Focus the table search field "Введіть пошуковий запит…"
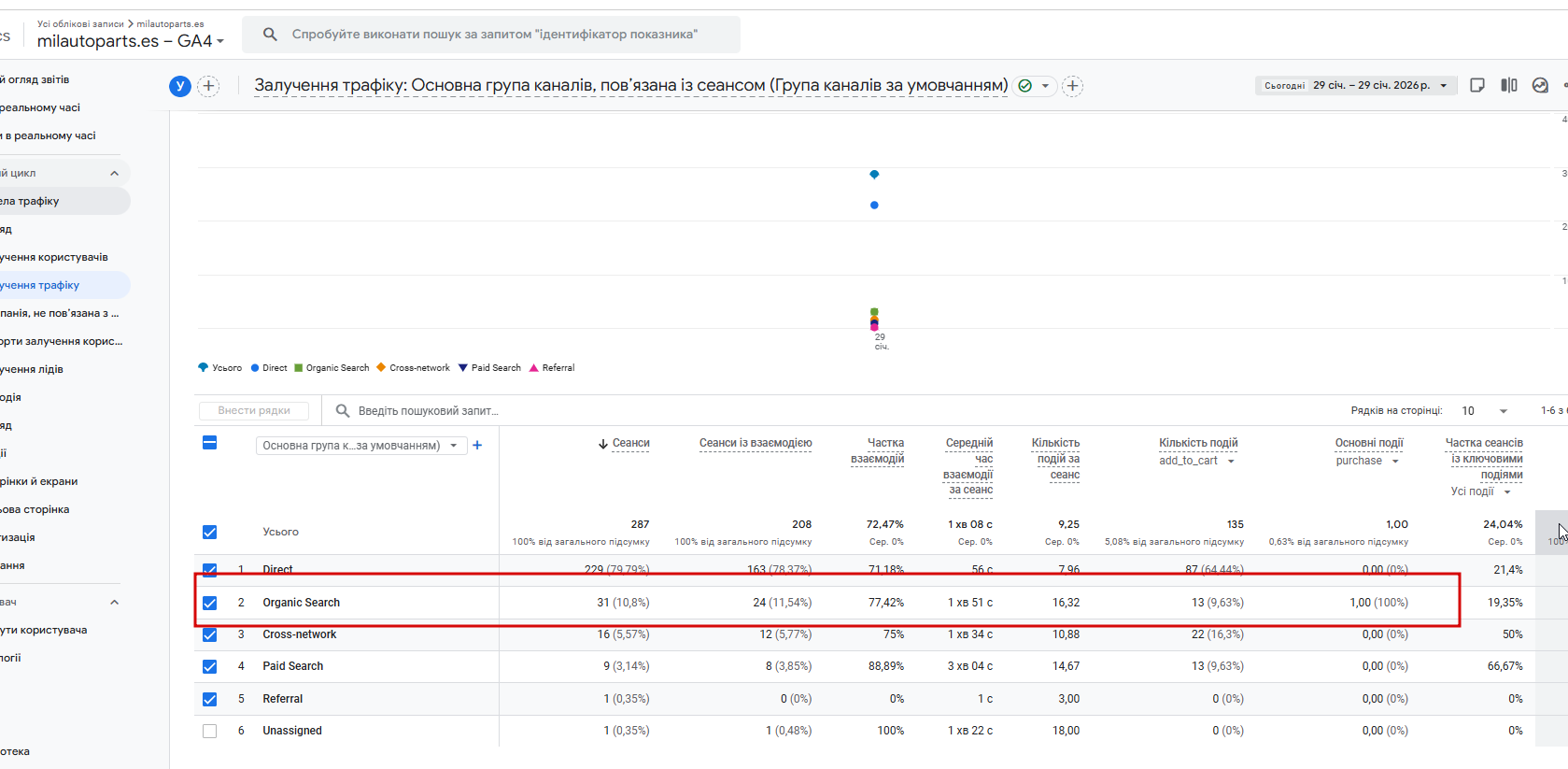 [x=429, y=410]
